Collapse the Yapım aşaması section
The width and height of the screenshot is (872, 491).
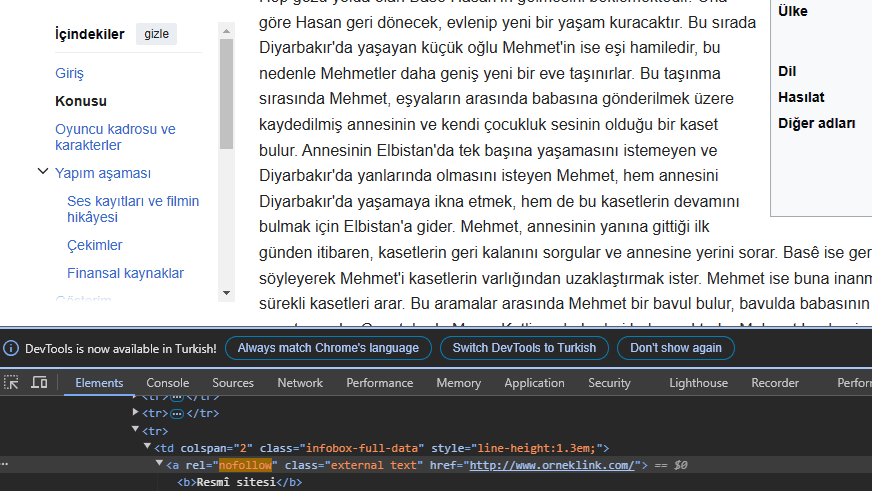(x=43, y=173)
